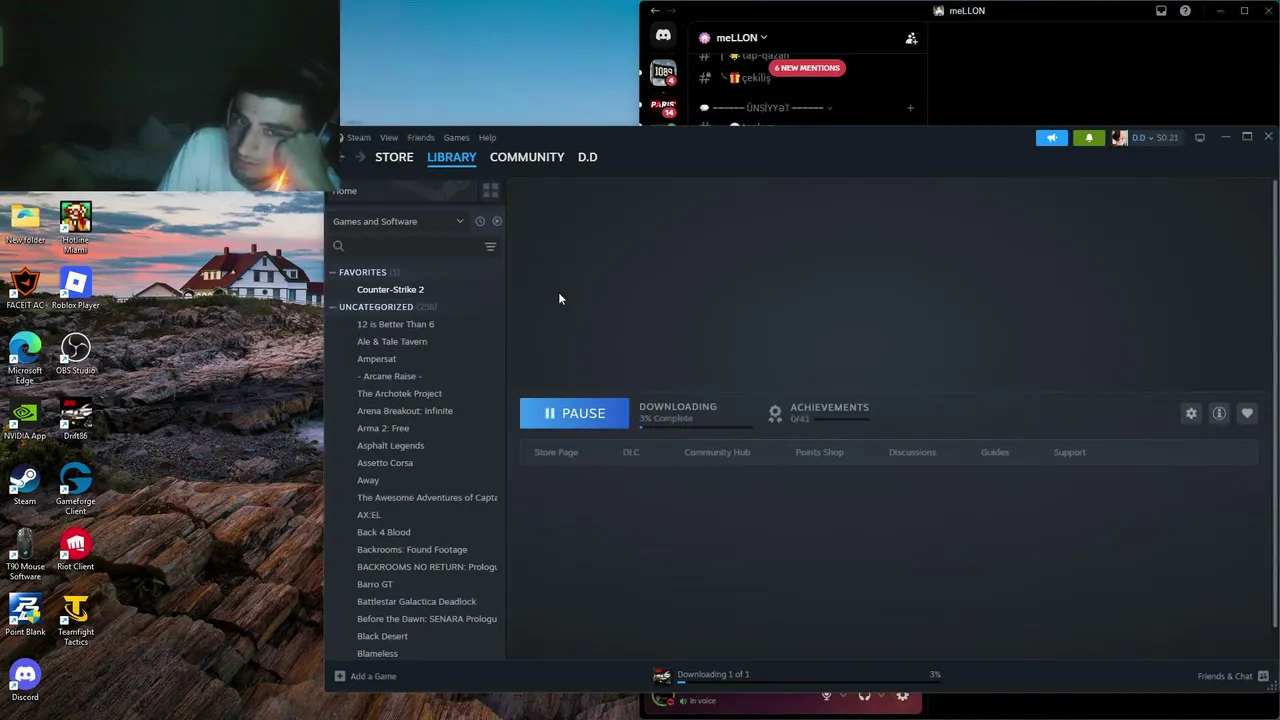Open NVIDIA App desktop icon
The height and width of the screenshot is (720, 1280).
pyautogui.click(x=25, y=419)
